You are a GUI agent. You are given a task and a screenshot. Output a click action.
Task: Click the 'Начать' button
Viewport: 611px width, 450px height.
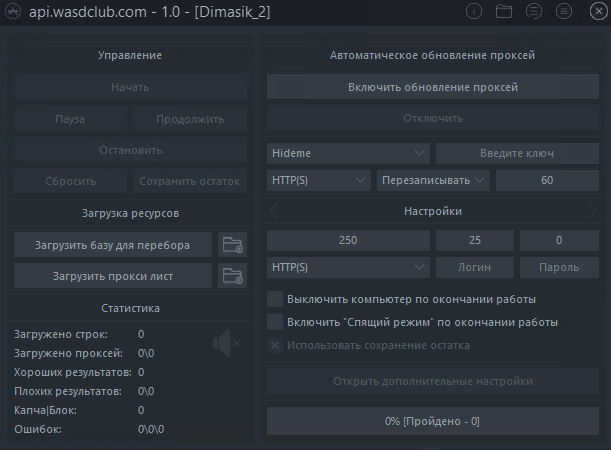pos(130,87)
